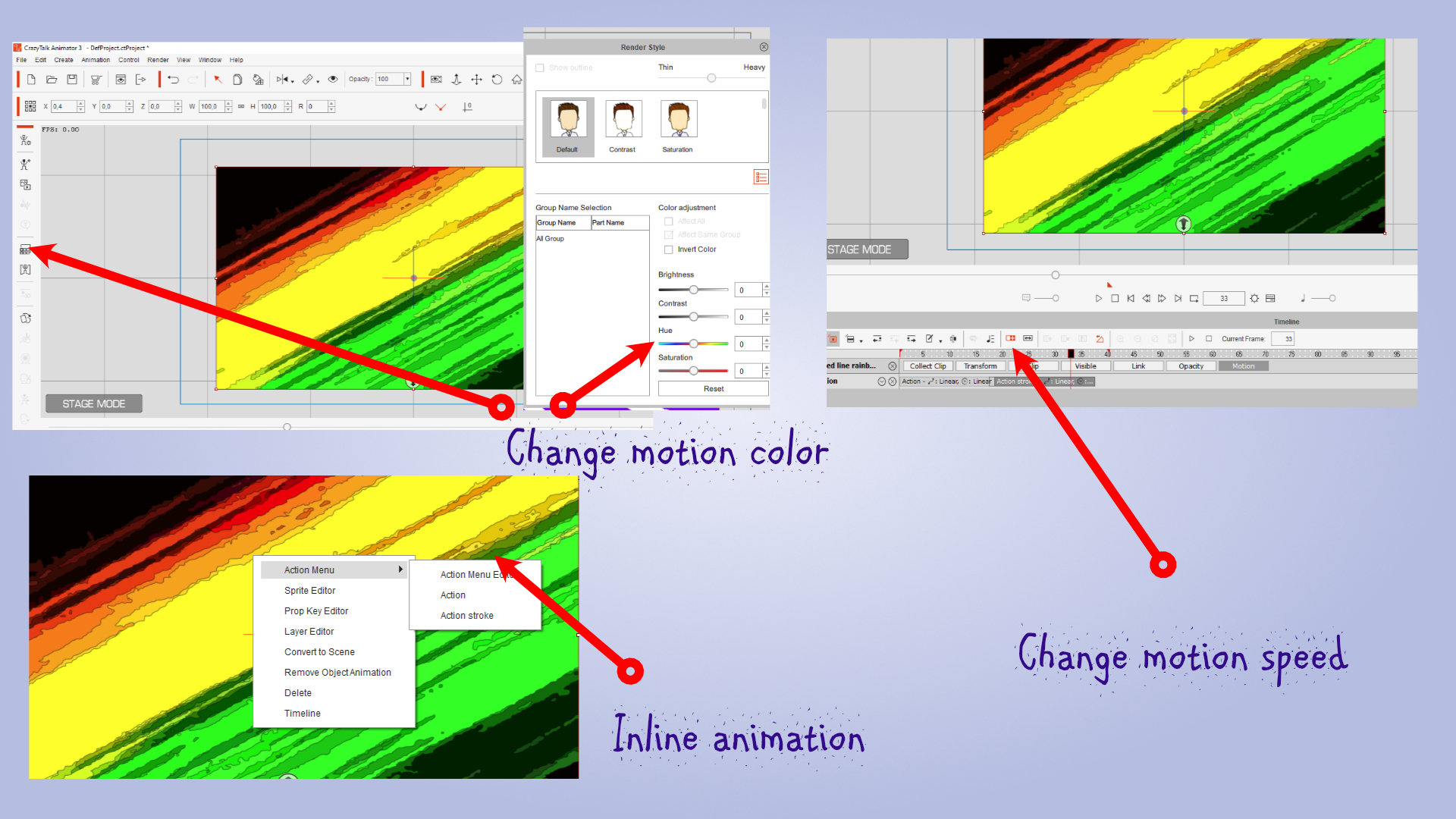Click the grid transform icon beside X

(30, 106)
